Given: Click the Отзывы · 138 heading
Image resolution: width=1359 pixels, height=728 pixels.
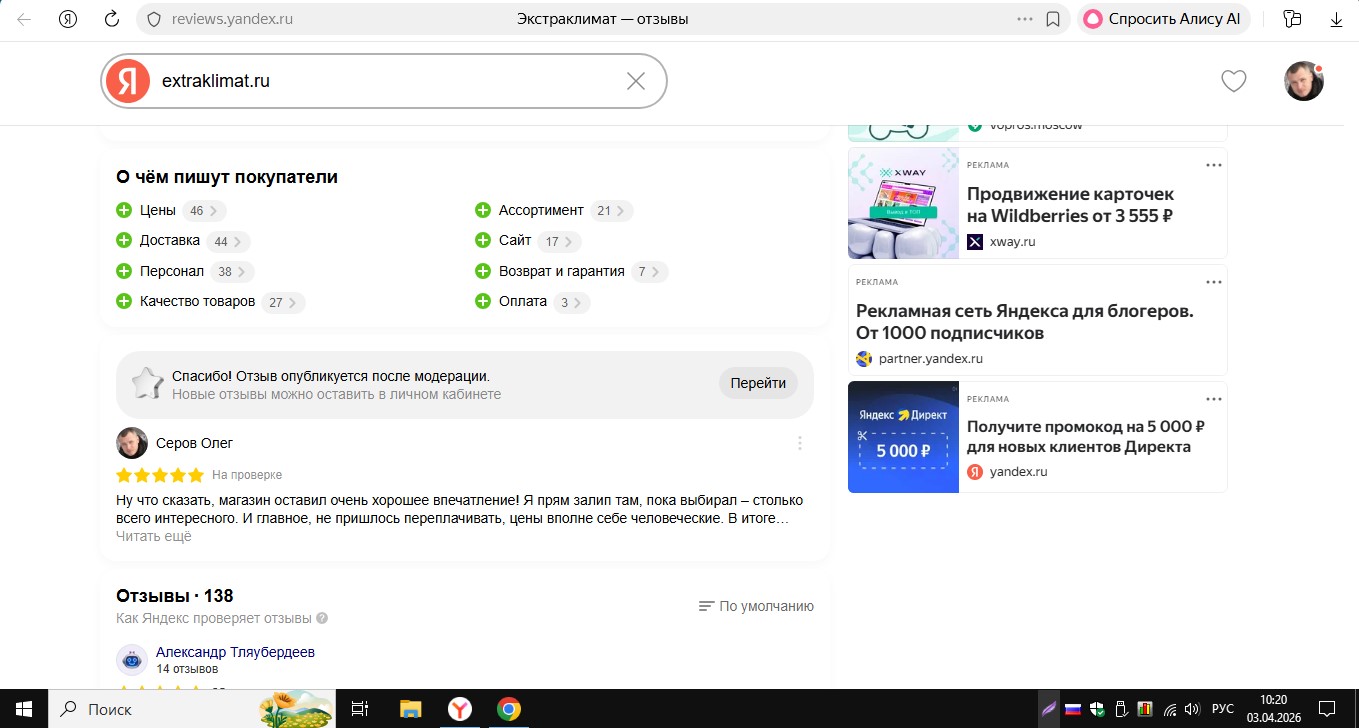Looking at the screenshot, I should click(x=175, y=596).
